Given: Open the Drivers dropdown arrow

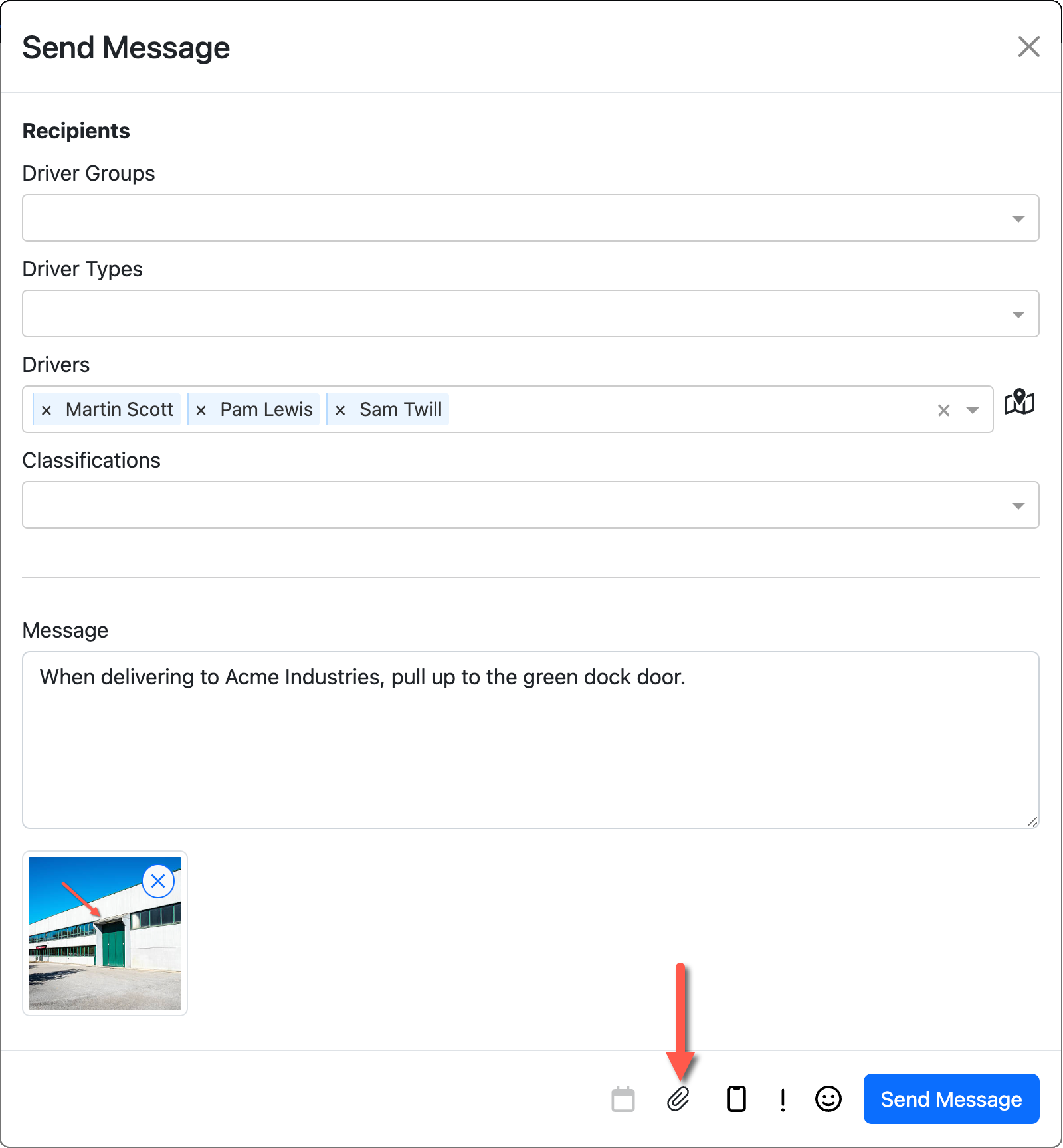Looking at the screenshot, I should (x=971, y=410).
